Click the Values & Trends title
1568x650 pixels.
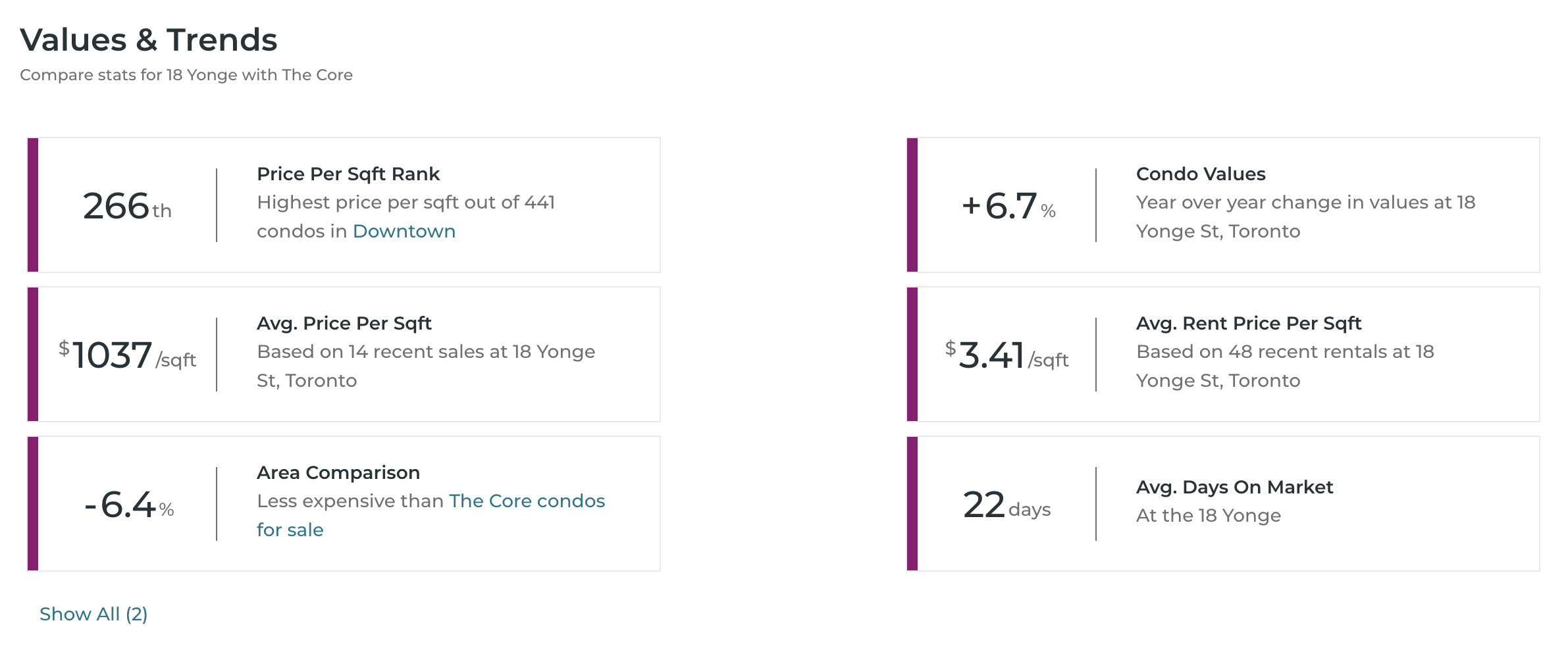pos(149,40)
